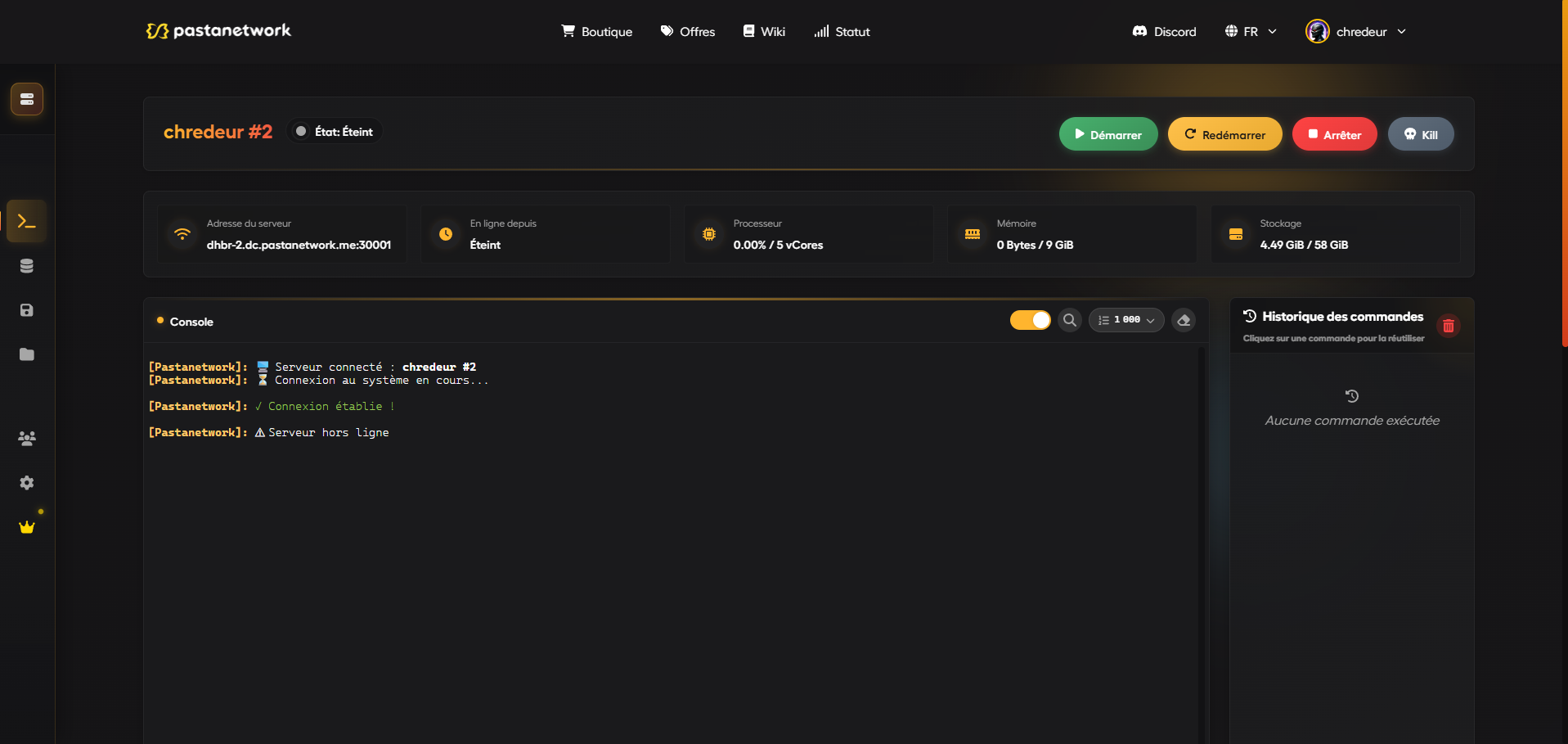Force kill the server with Kill
The image size is (1568, 744).
click(1421, 134)
